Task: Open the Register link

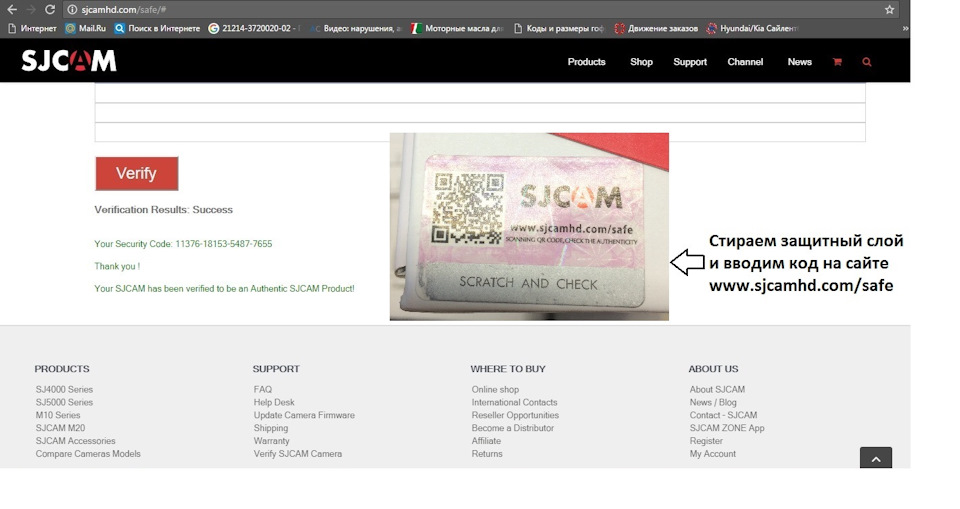Action: [706, 441]
